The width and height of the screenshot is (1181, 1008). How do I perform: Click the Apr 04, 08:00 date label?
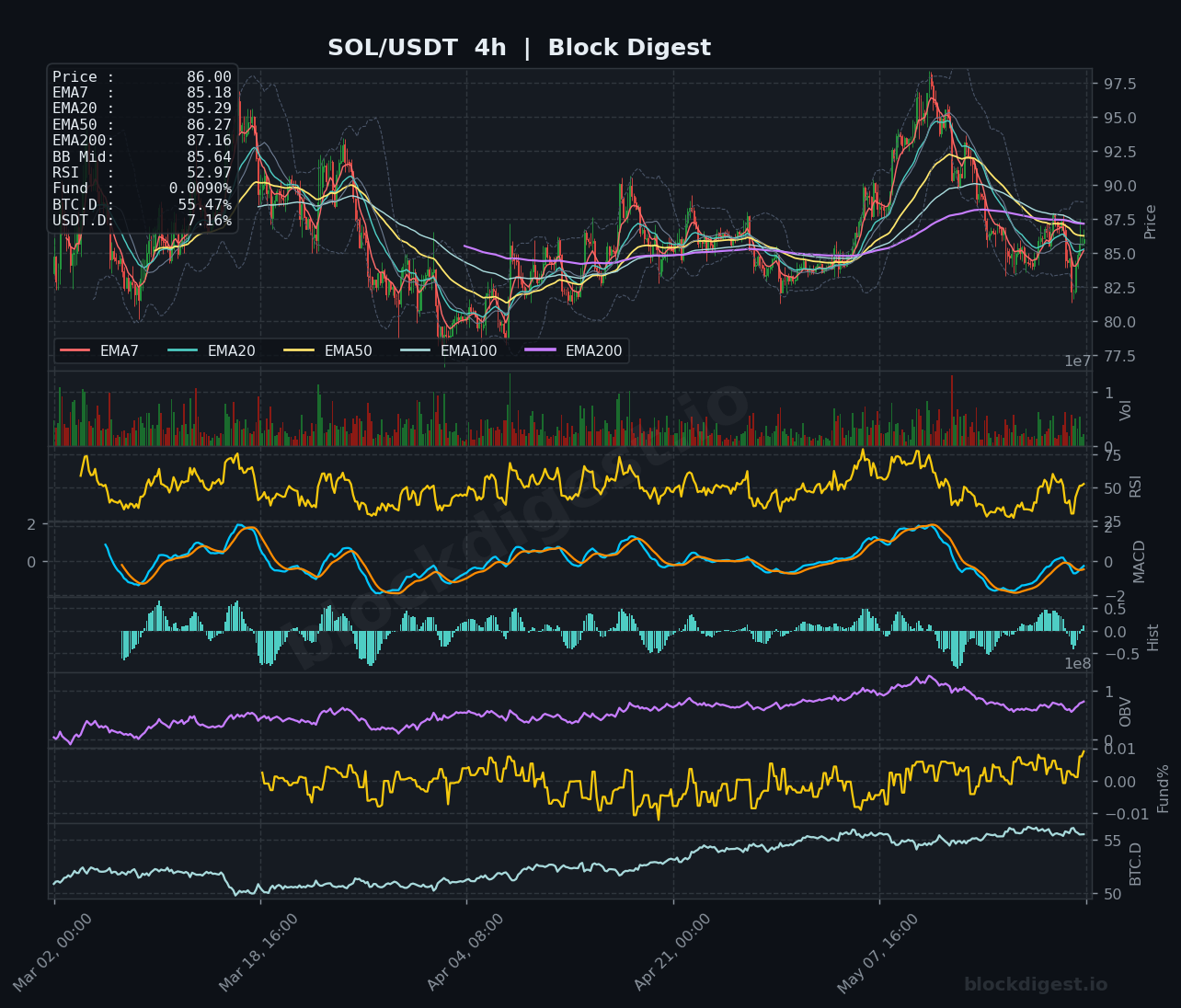click(465, 953)
